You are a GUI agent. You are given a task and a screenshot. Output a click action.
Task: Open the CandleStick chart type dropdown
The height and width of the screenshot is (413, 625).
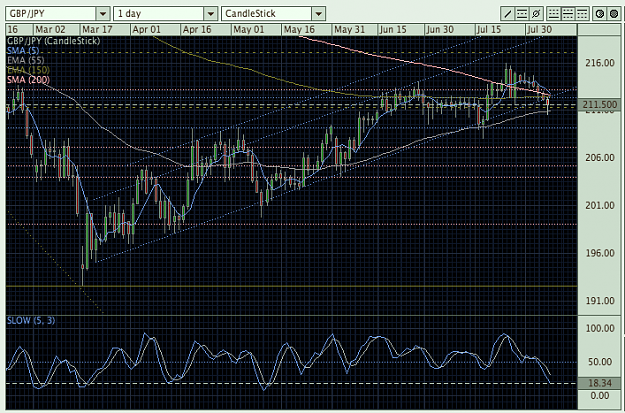coord(318,14)
